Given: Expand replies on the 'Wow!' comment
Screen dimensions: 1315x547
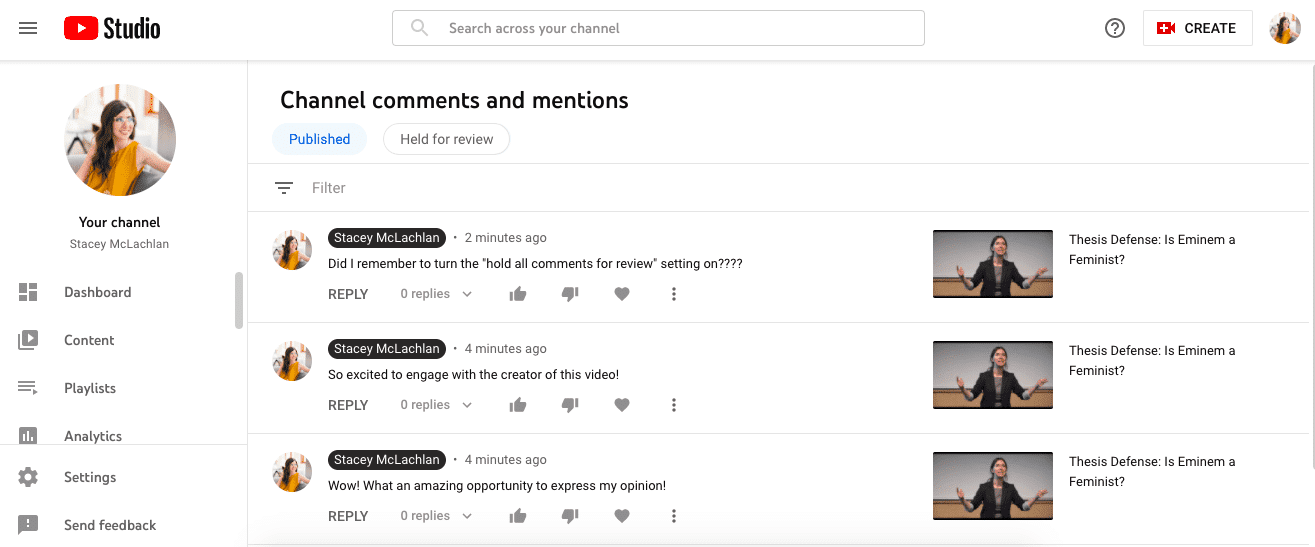Looking at the screenshot, I should point(436,516).
